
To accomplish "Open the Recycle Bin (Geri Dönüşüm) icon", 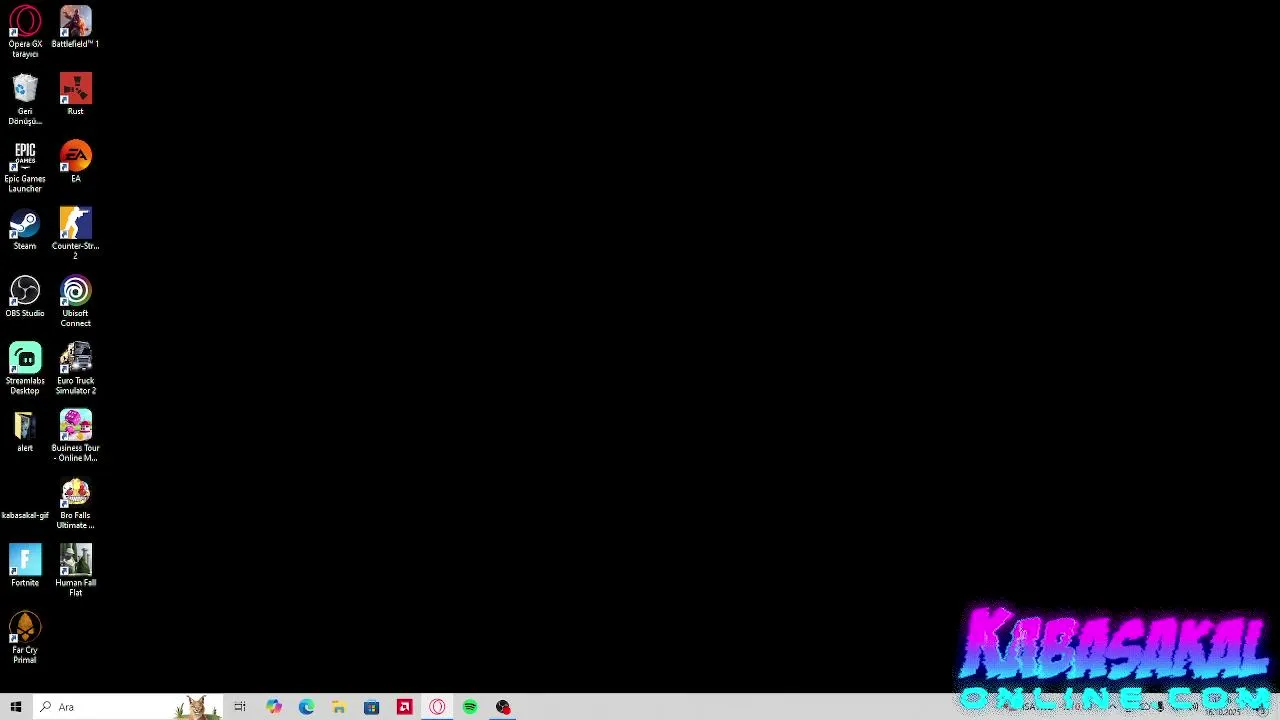I will 25,99.
